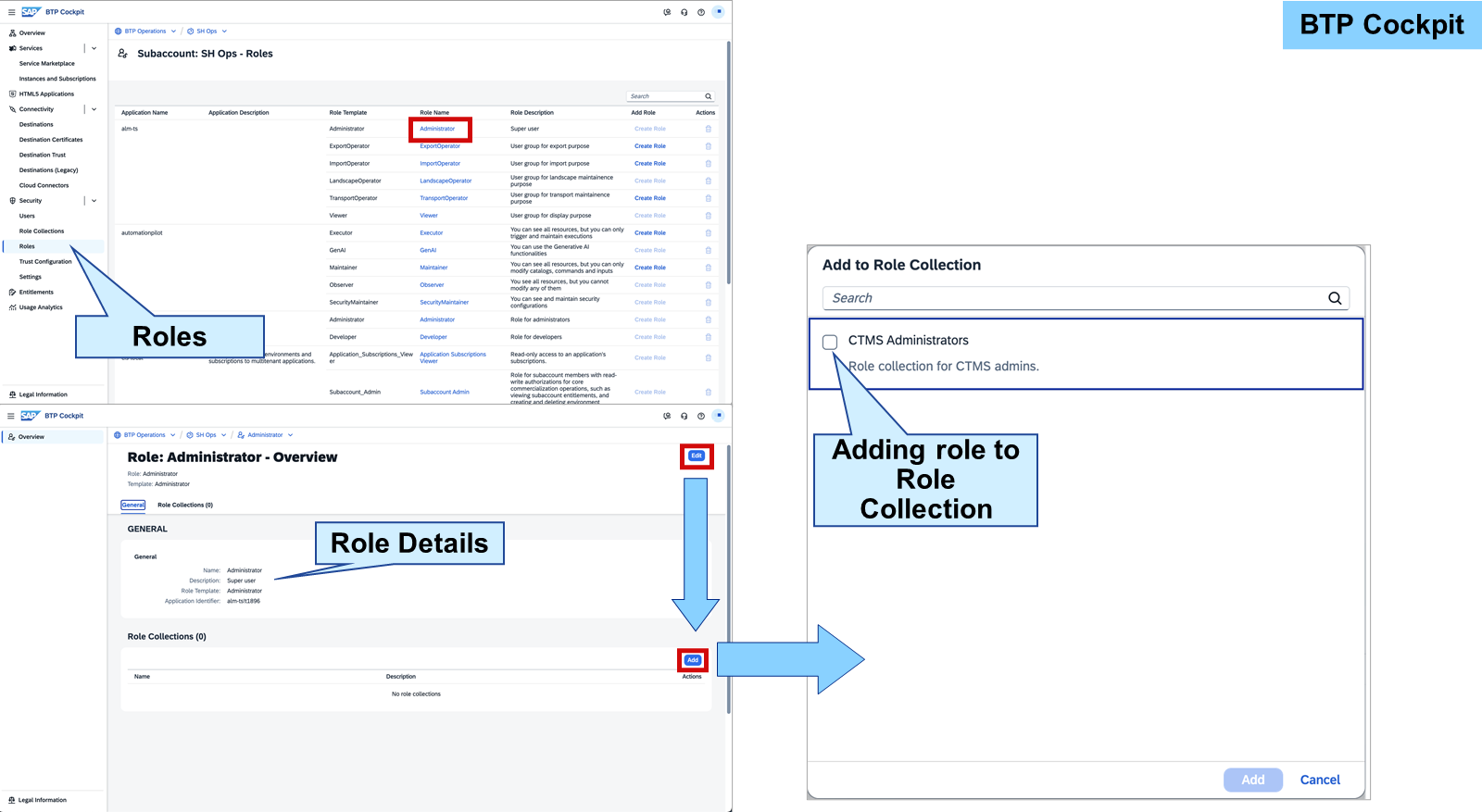Click the HTML5 Applications icon in the sidebar
The width and height of the screenshot is (1482, 812).
click(12, 94)
